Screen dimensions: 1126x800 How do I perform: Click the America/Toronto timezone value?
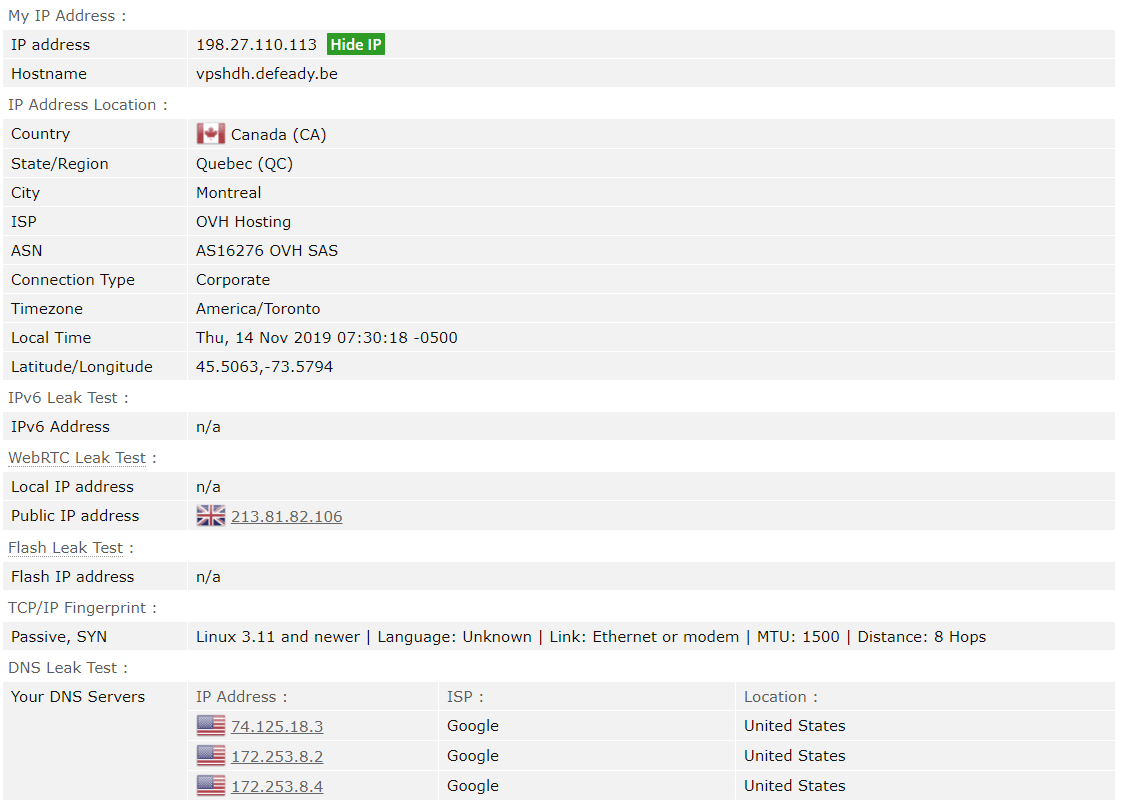(258, 309)
